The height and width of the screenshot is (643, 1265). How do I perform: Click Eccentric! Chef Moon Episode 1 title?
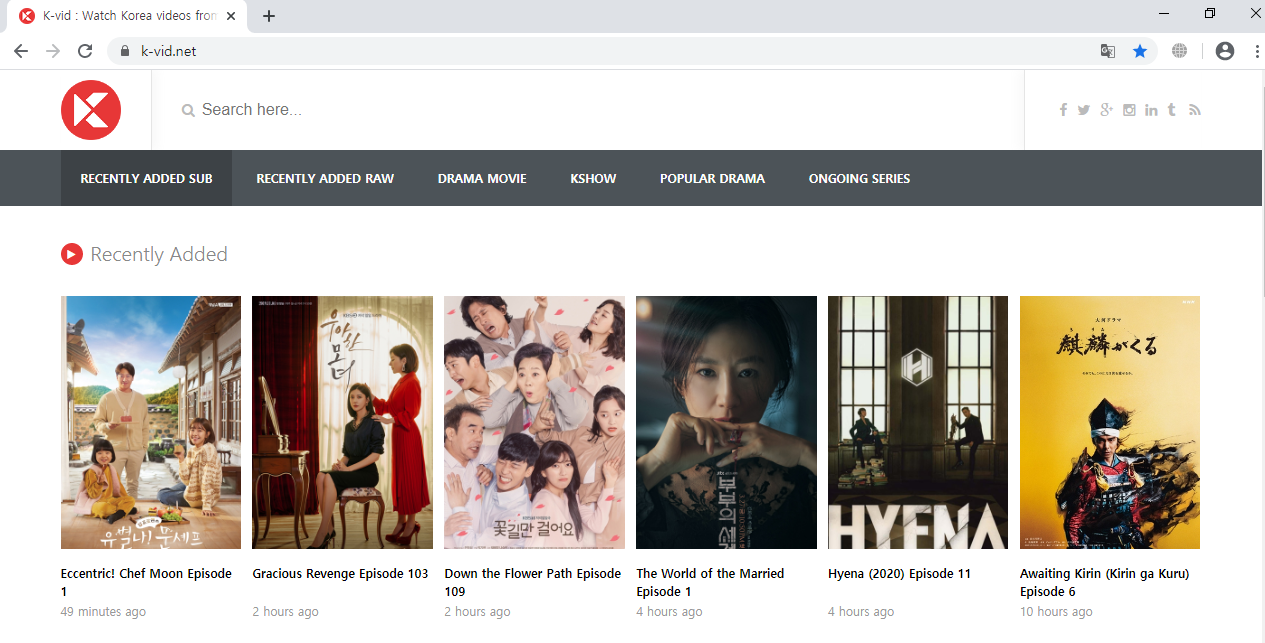click(146, 582)
